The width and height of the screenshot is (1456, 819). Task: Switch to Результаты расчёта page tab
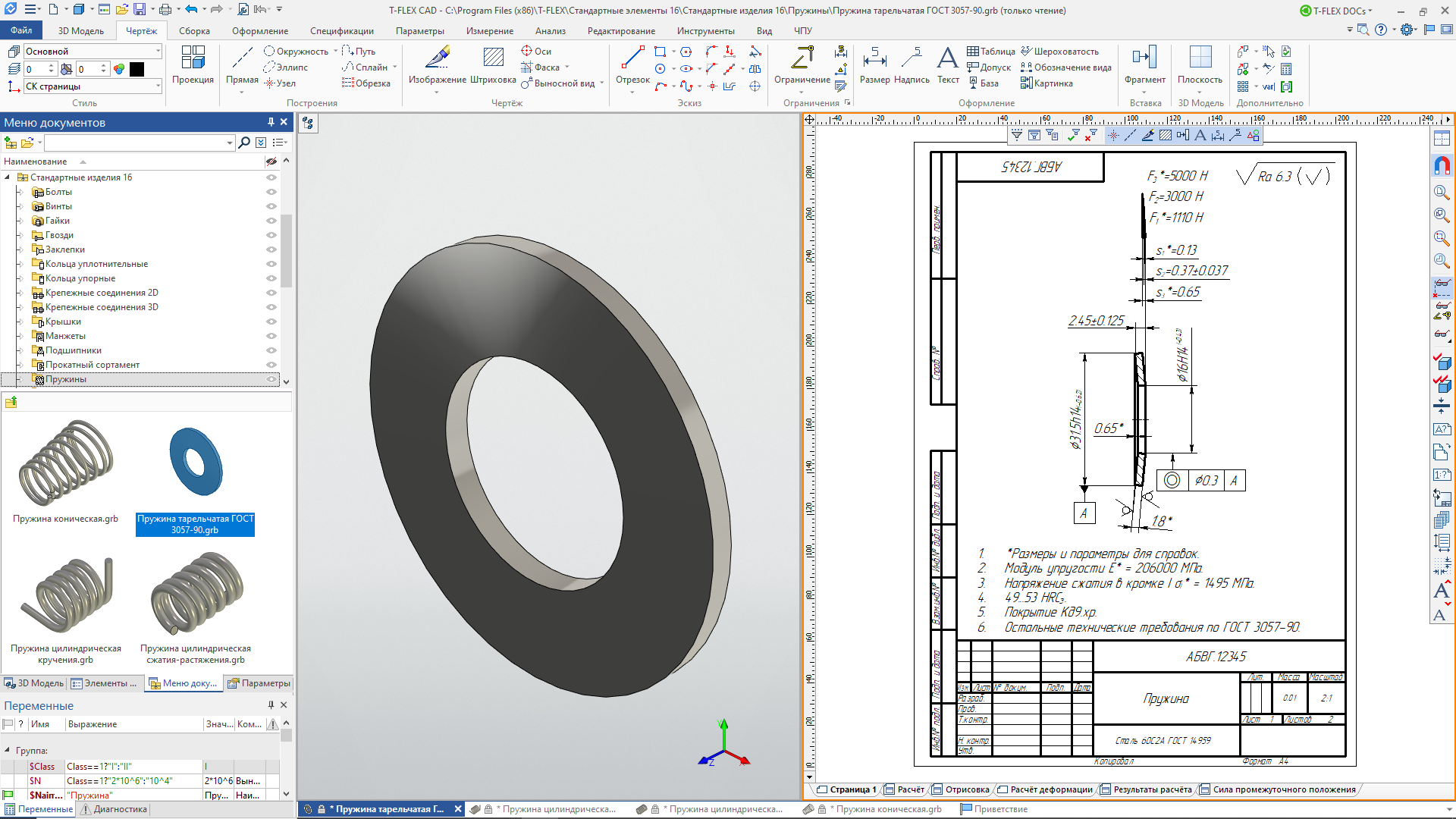[x=1145, y=789]
